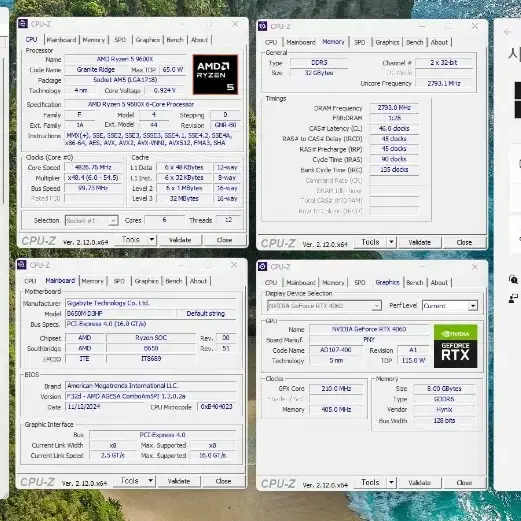Click Tools button in Graphics window

coord(370,482)
